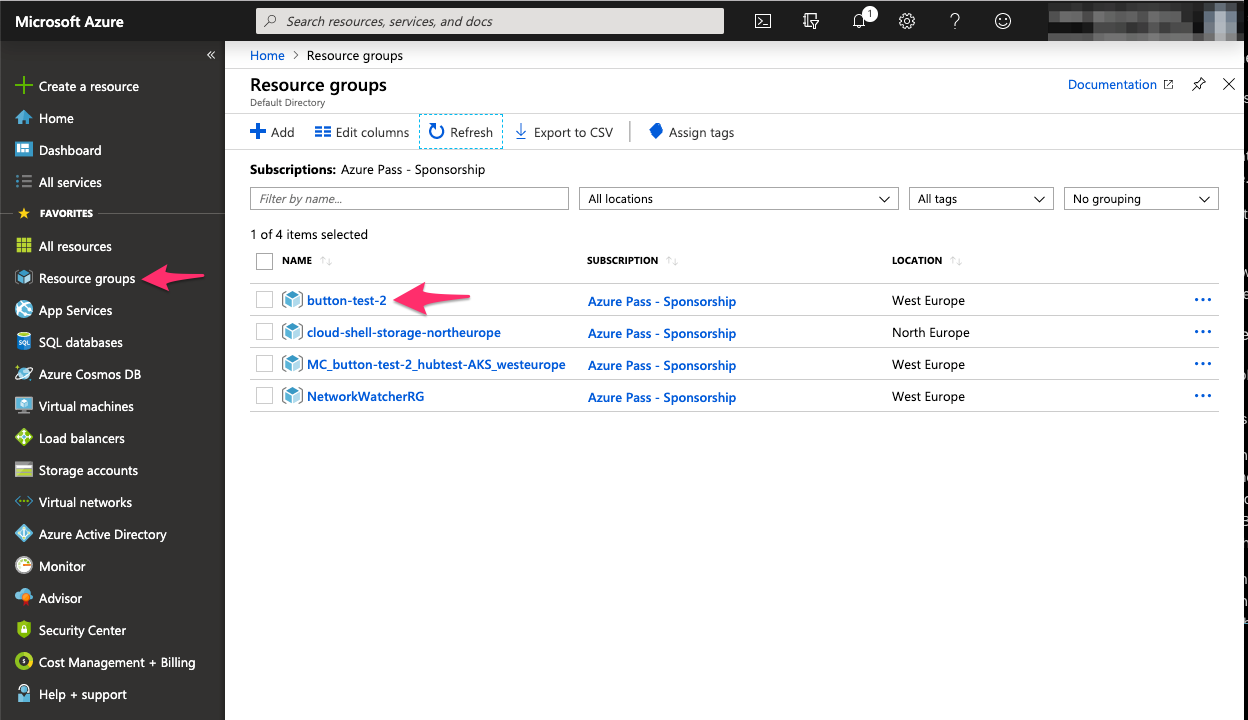
Task: Click Edit columns in the toolbar
Action: tap(362, 132)
